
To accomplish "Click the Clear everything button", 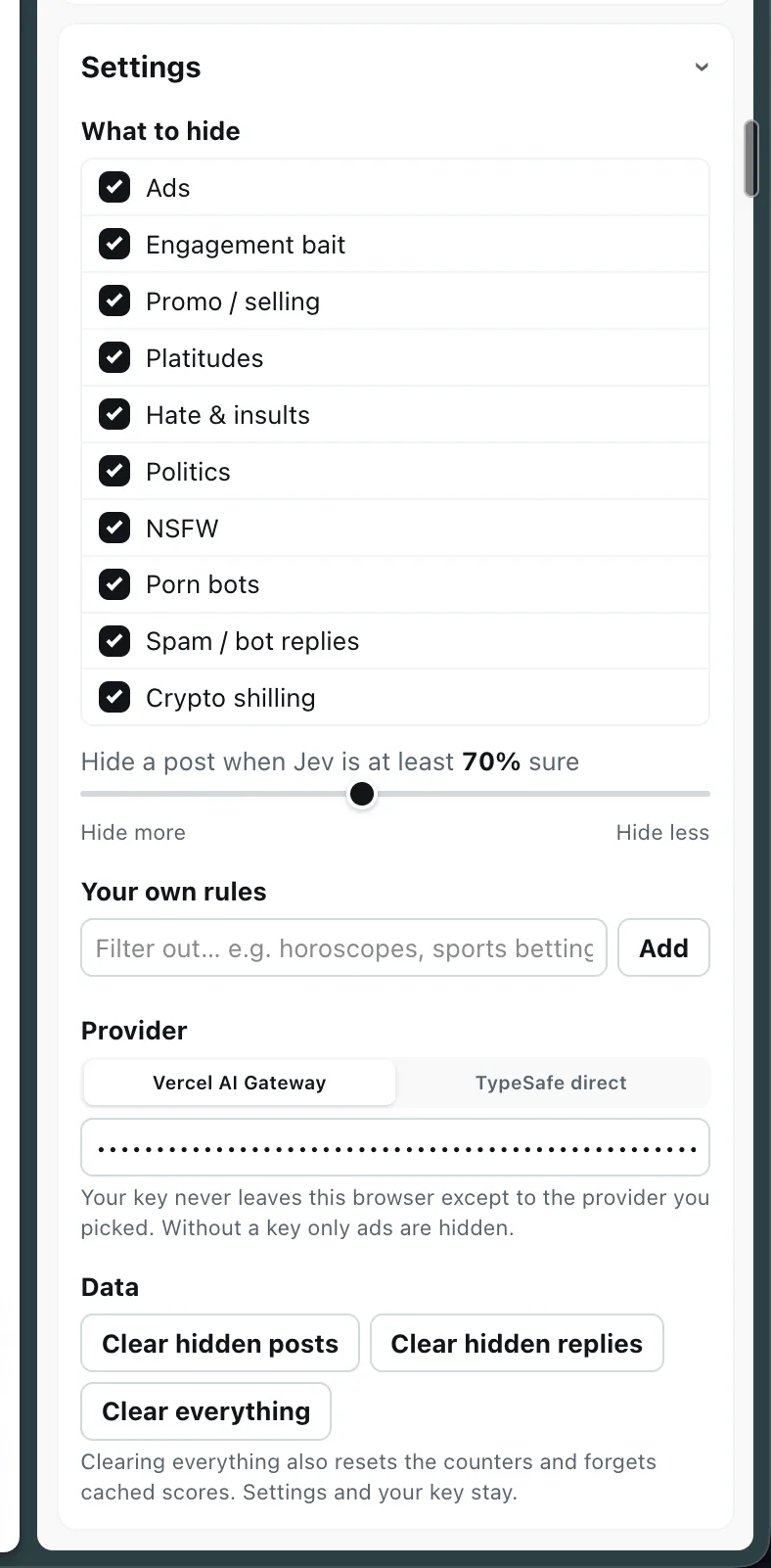I will coord(206,1411).
